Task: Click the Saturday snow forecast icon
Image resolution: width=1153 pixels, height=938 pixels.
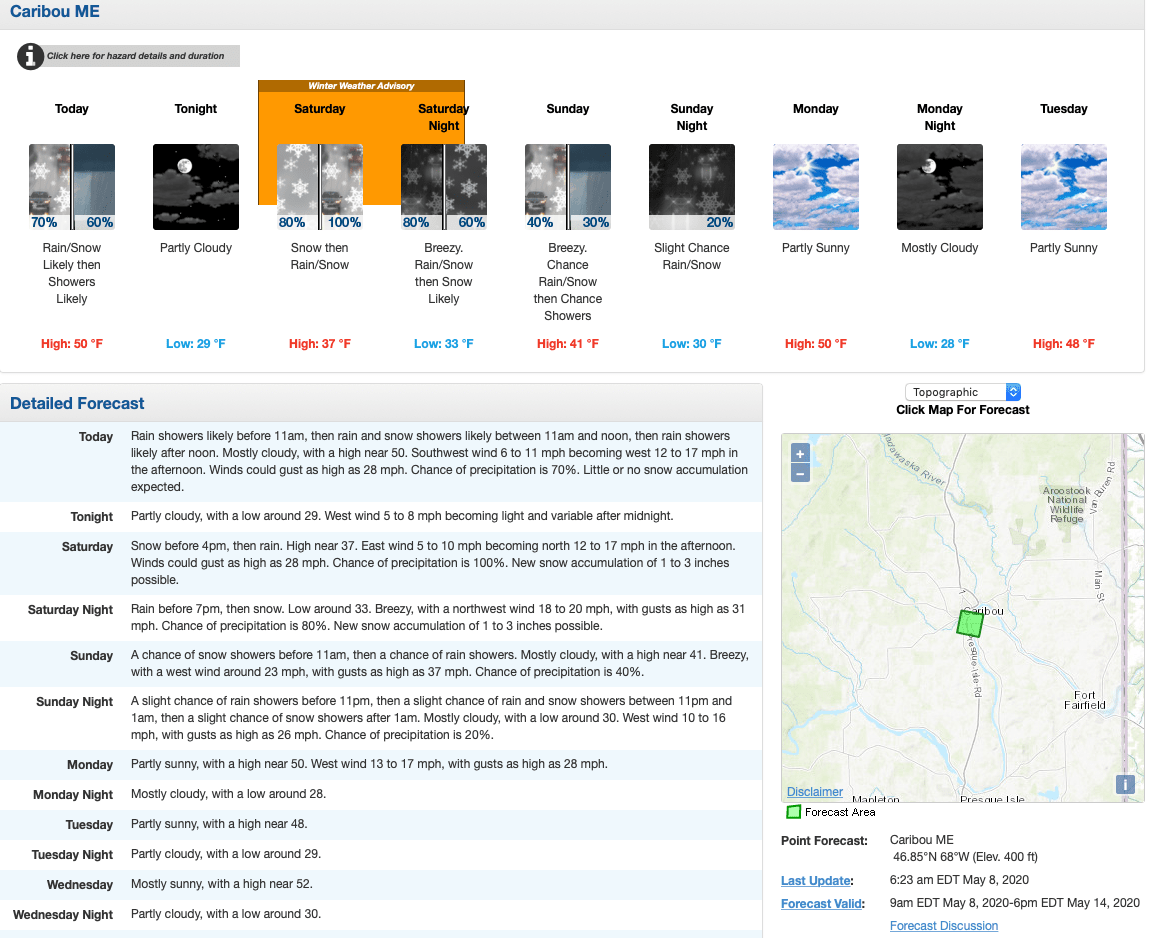Action: 320,187
